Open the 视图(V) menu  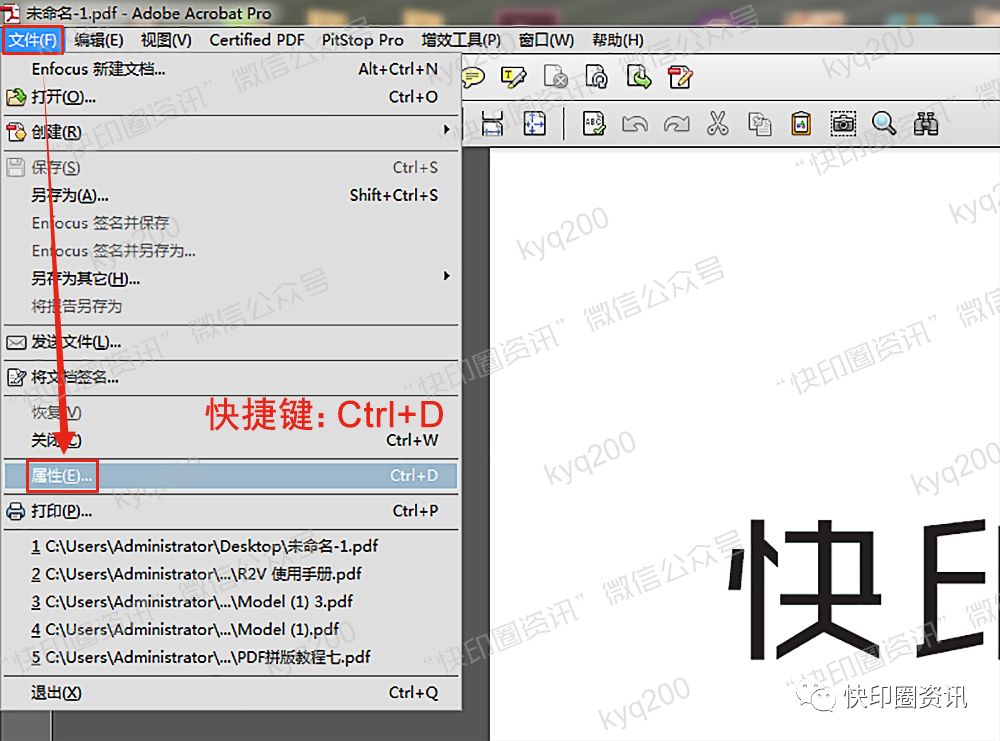click(166, 40)
